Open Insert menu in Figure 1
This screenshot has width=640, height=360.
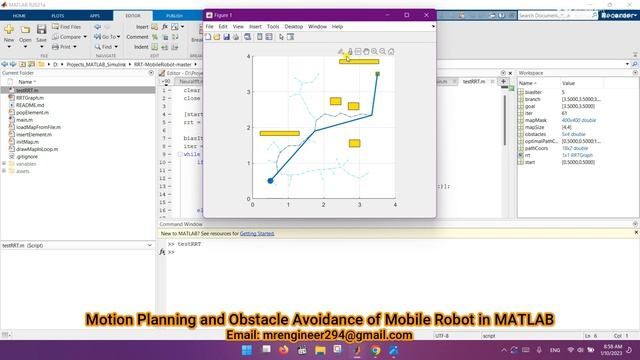255,27
